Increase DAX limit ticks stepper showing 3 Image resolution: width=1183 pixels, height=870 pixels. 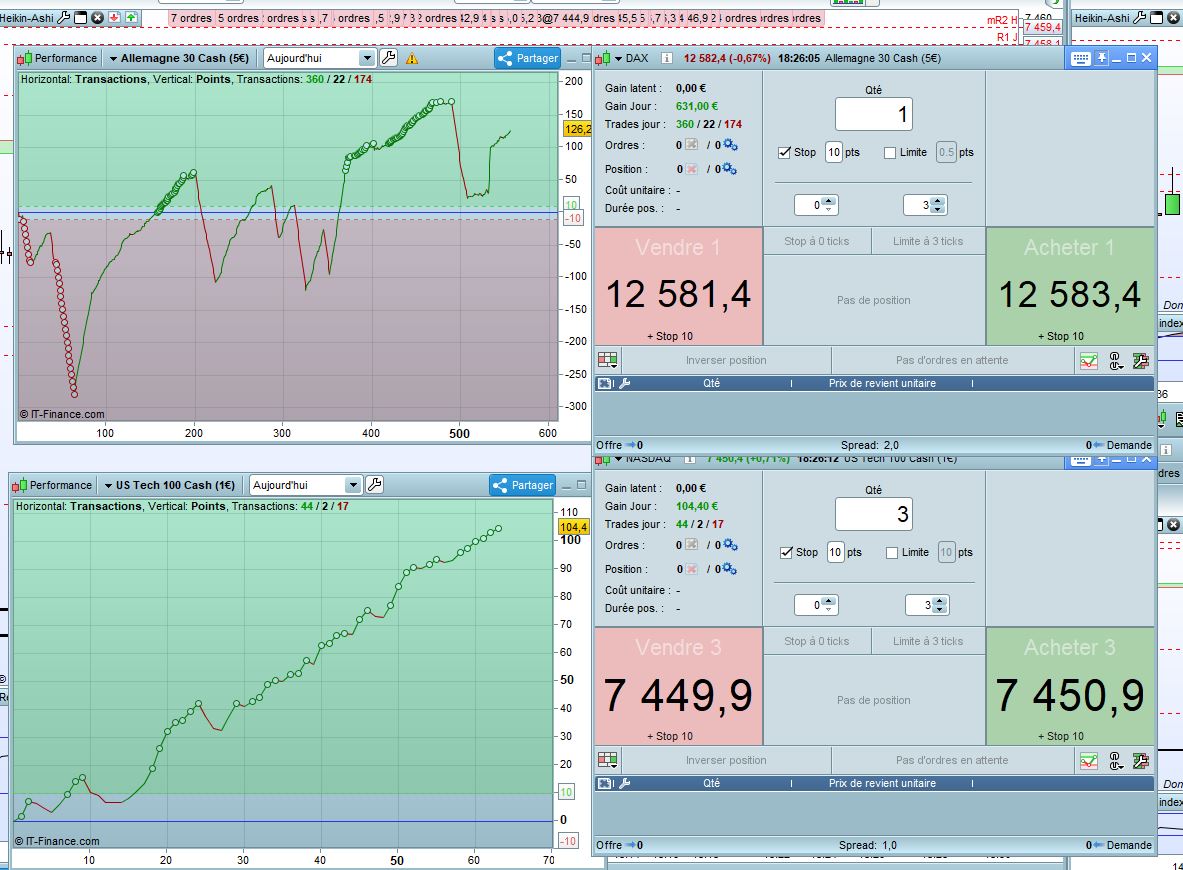(x=937, y=201)
